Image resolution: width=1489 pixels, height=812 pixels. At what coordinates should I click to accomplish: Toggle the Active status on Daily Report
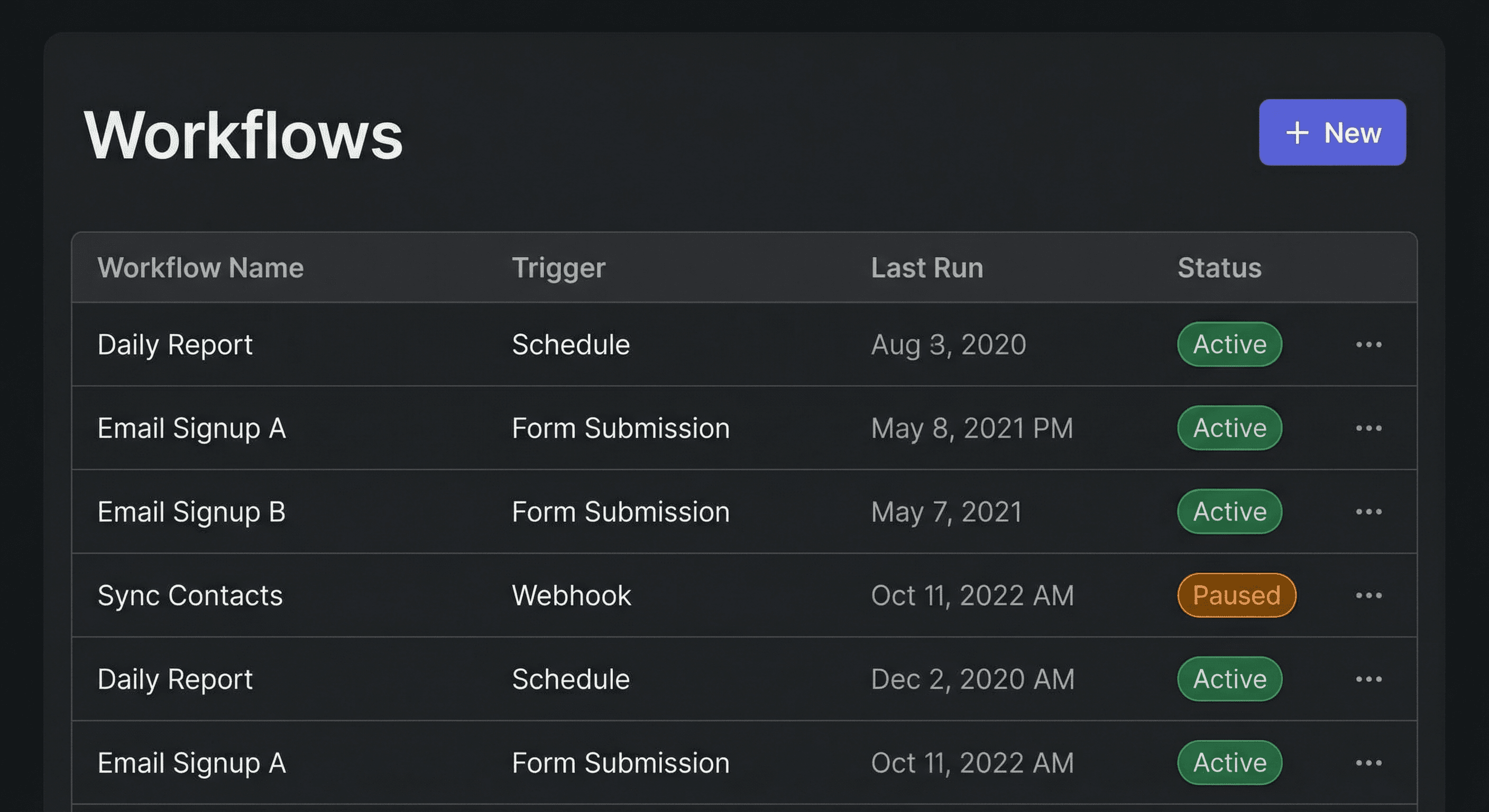pyautogui.click(x=1228, y=344)
